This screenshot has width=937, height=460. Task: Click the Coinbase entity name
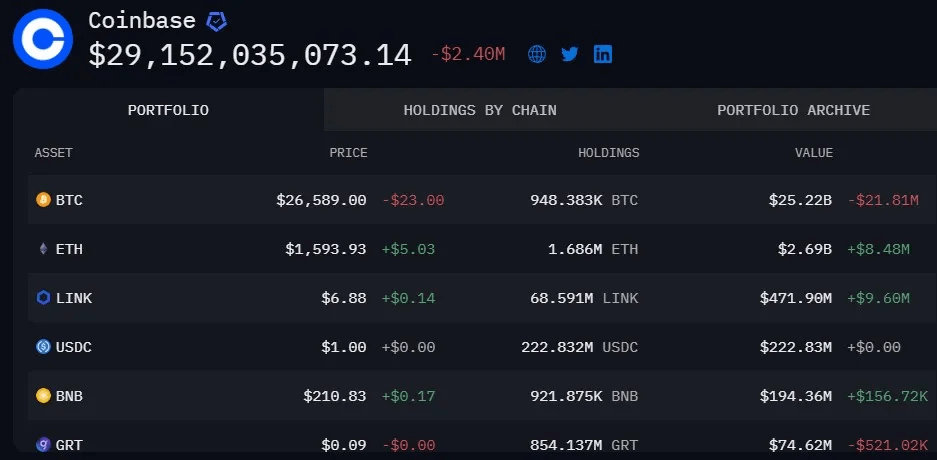click(142, 21)
